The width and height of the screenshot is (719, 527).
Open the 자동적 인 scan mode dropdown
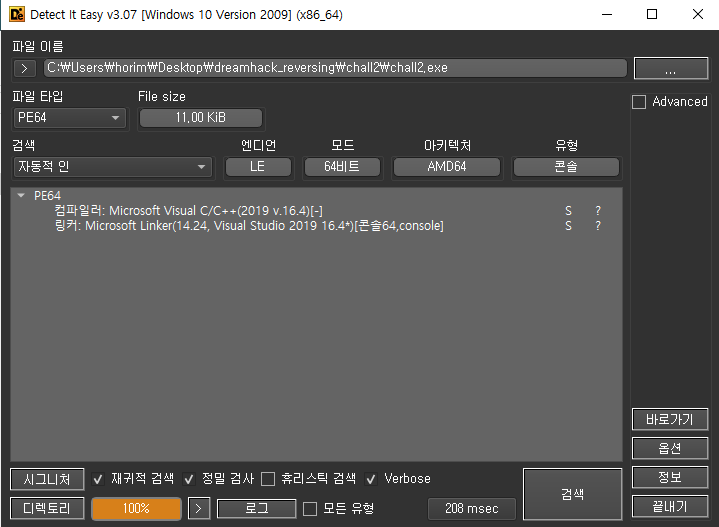[111, 167]
